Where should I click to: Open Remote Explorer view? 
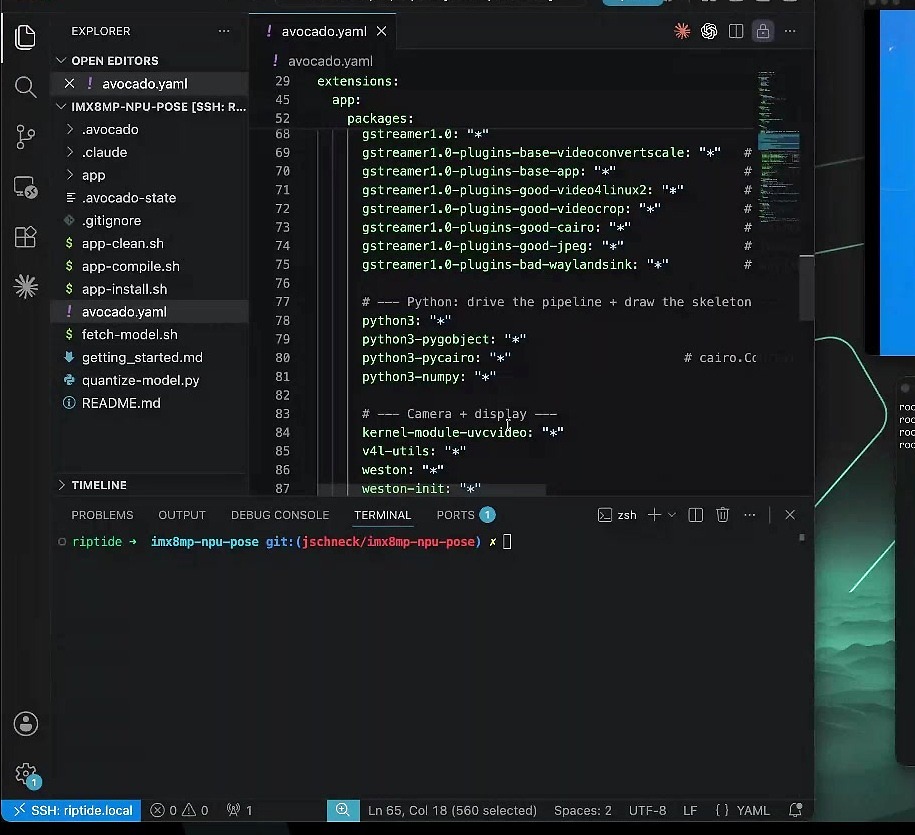coord(25,187)
